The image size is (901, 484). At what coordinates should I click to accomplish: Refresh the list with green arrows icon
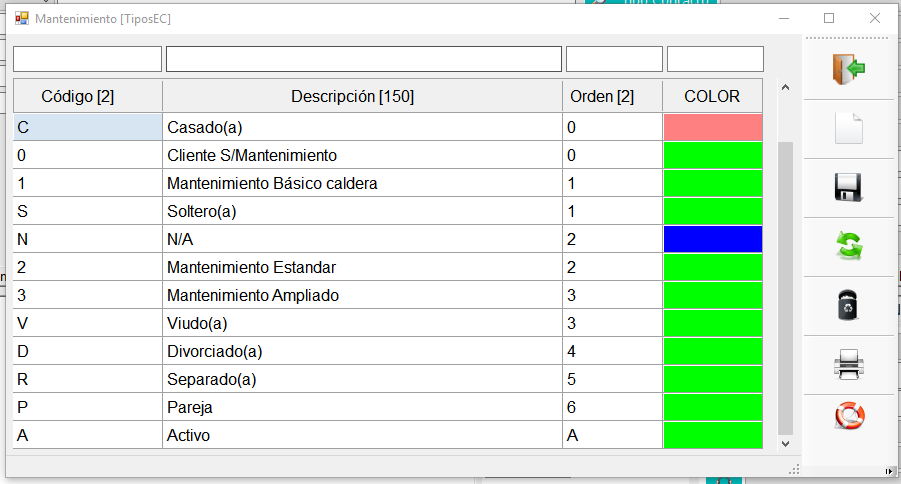pos(849,246)
